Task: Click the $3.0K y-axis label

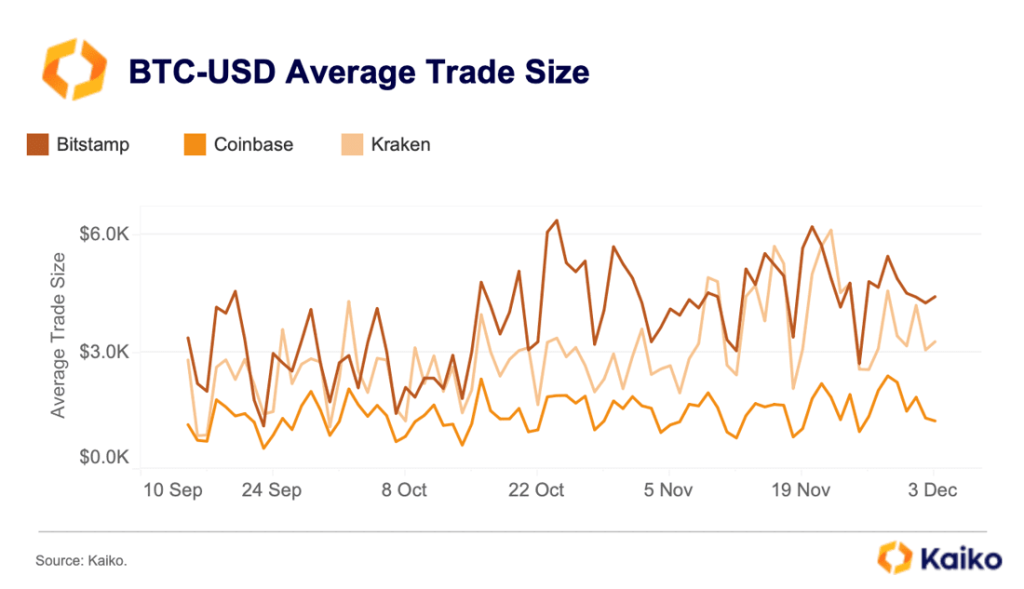Action: (x=105, y=352)
